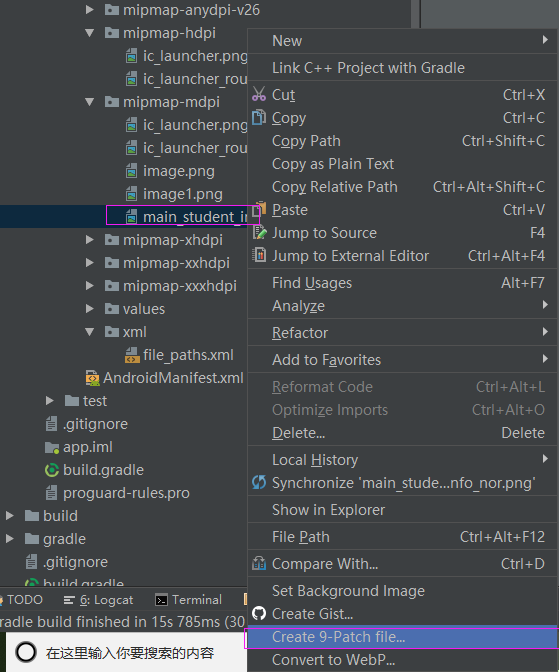The height and width of the screenshot is (672, 559).
Task: Click the app.iml module icon
Action: click(x=52, y=447)
